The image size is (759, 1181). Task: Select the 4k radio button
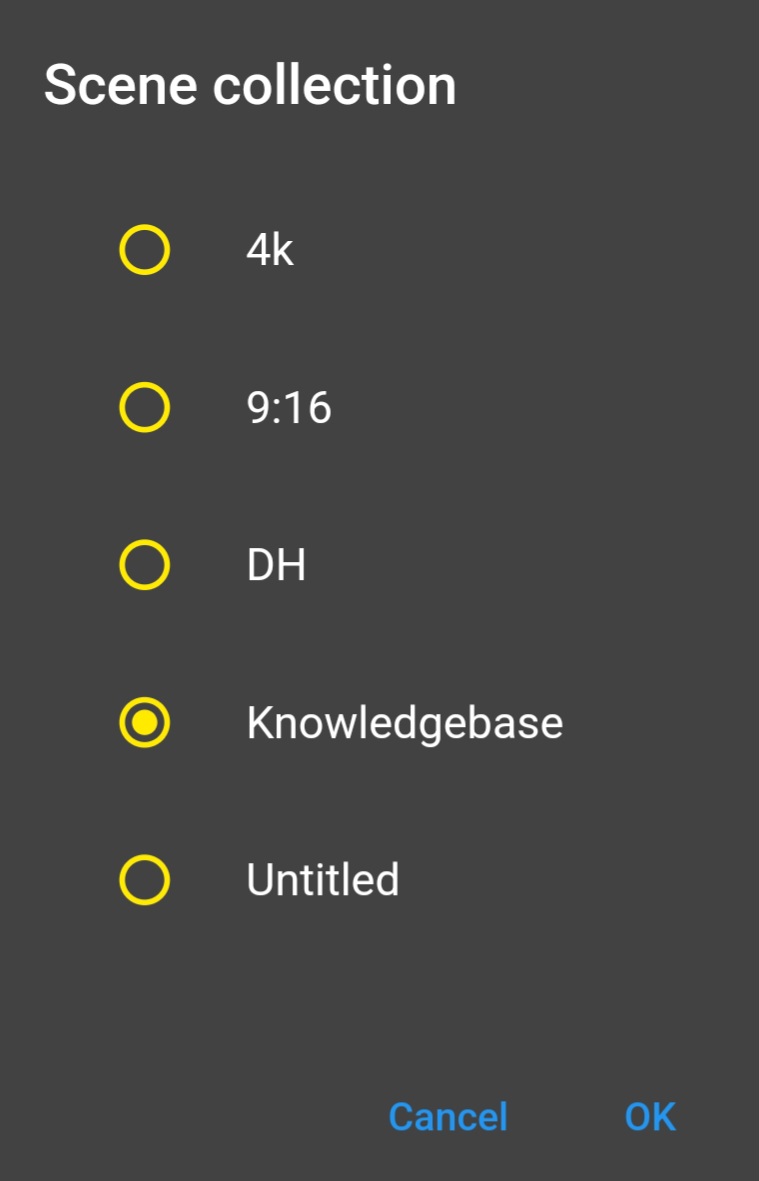(x=144, y=250)
